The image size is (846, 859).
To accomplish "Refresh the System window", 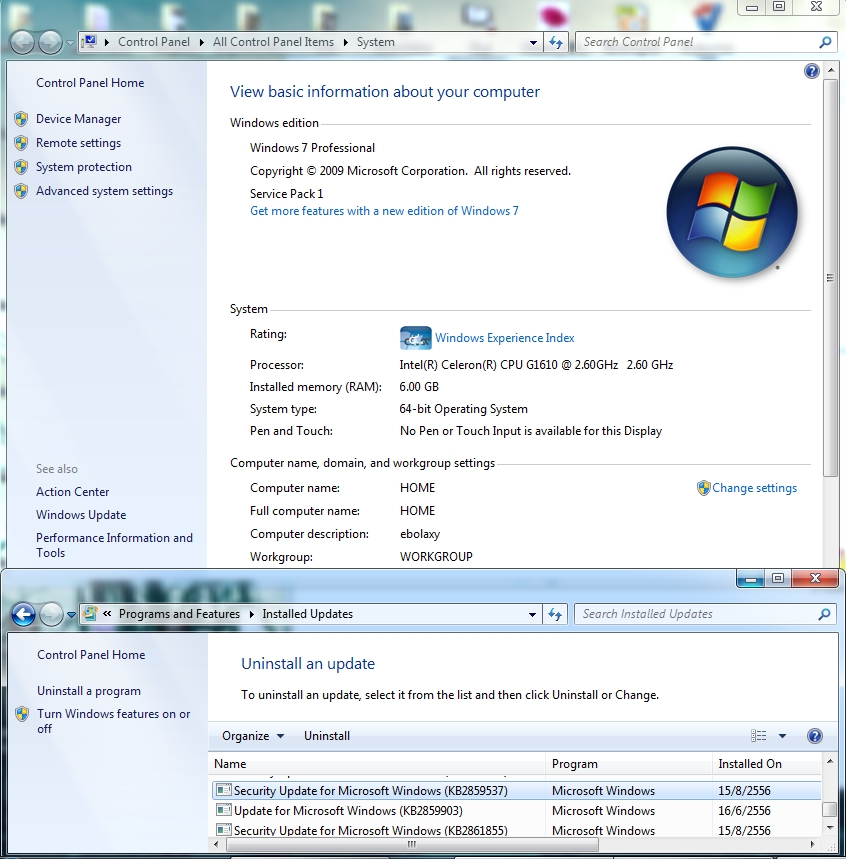I will click(556, 42).
